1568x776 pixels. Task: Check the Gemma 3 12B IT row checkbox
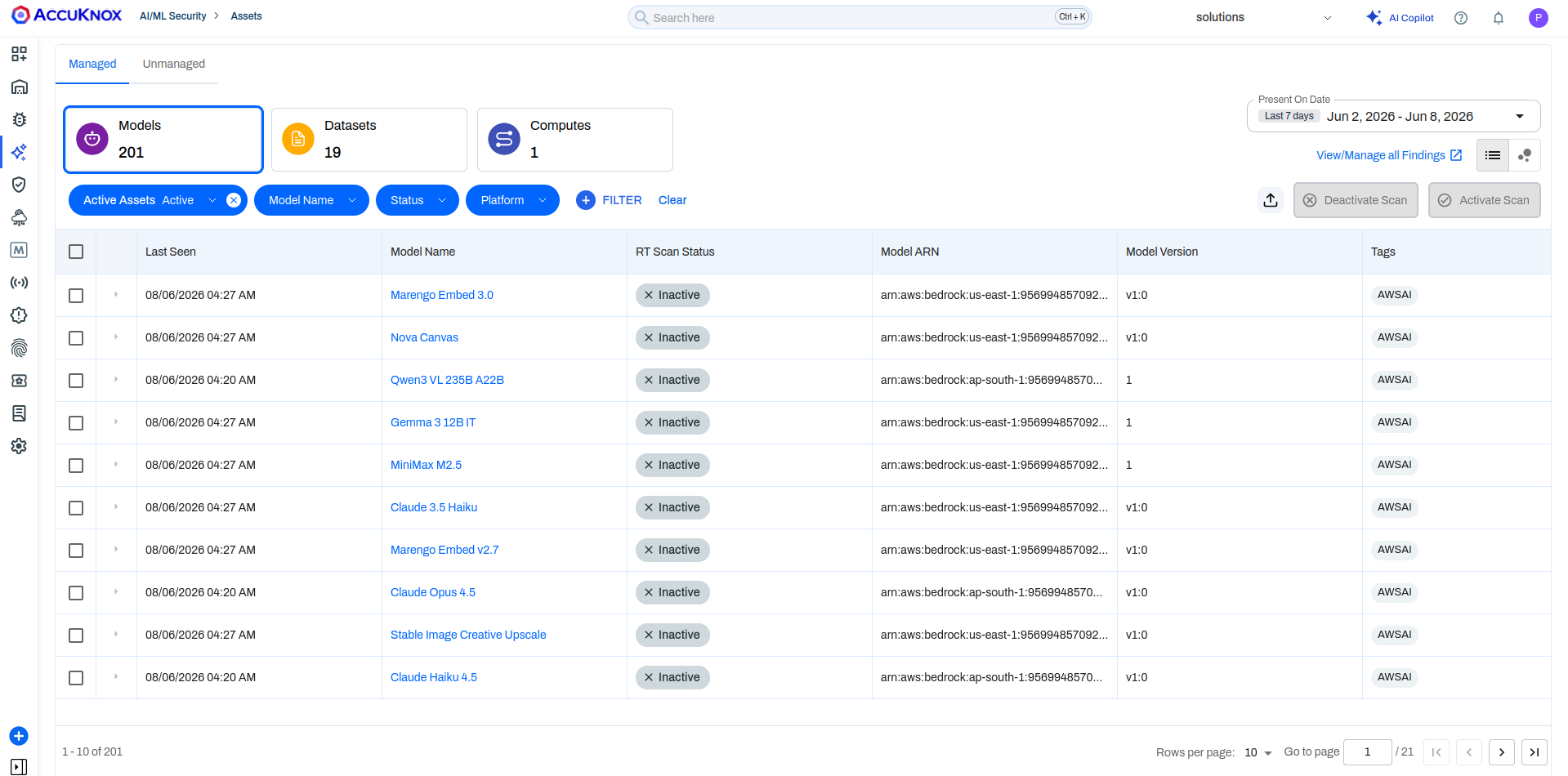(76, 423)
